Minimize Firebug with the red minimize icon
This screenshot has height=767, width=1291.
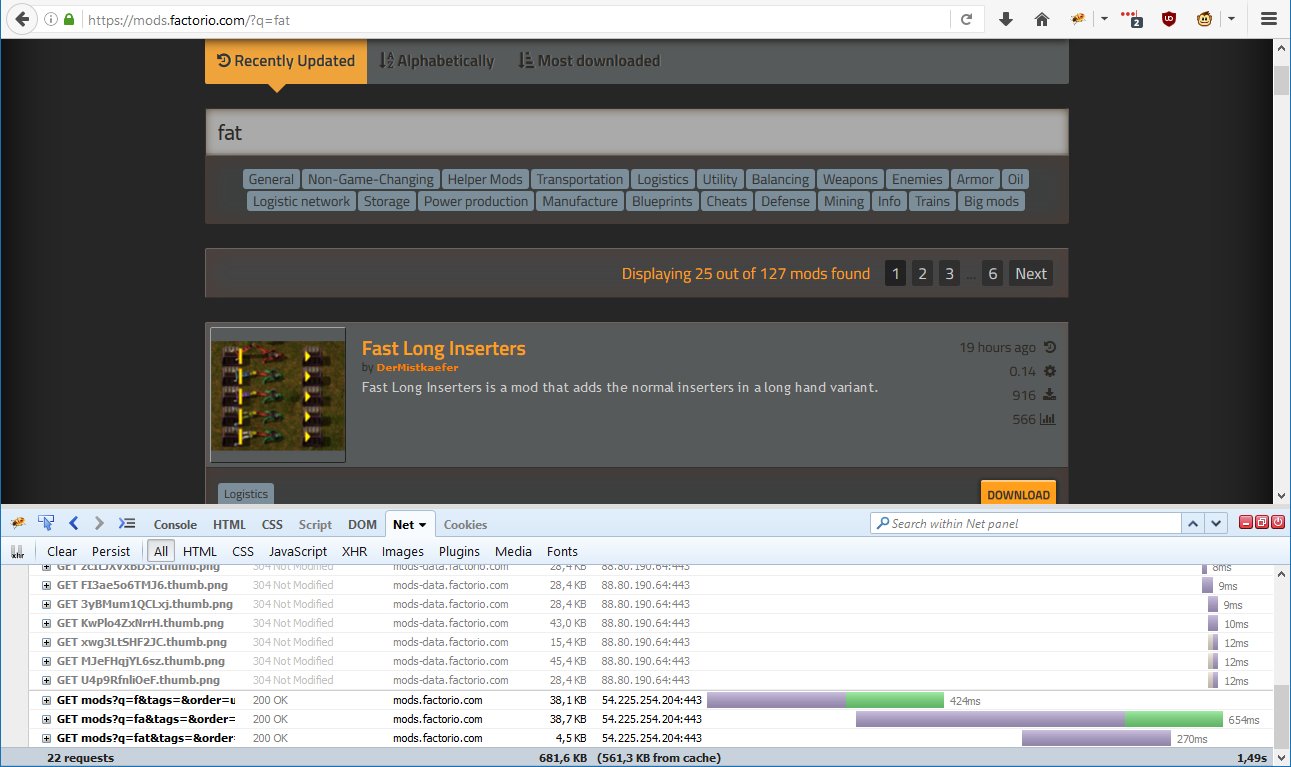pos(1246,523)
